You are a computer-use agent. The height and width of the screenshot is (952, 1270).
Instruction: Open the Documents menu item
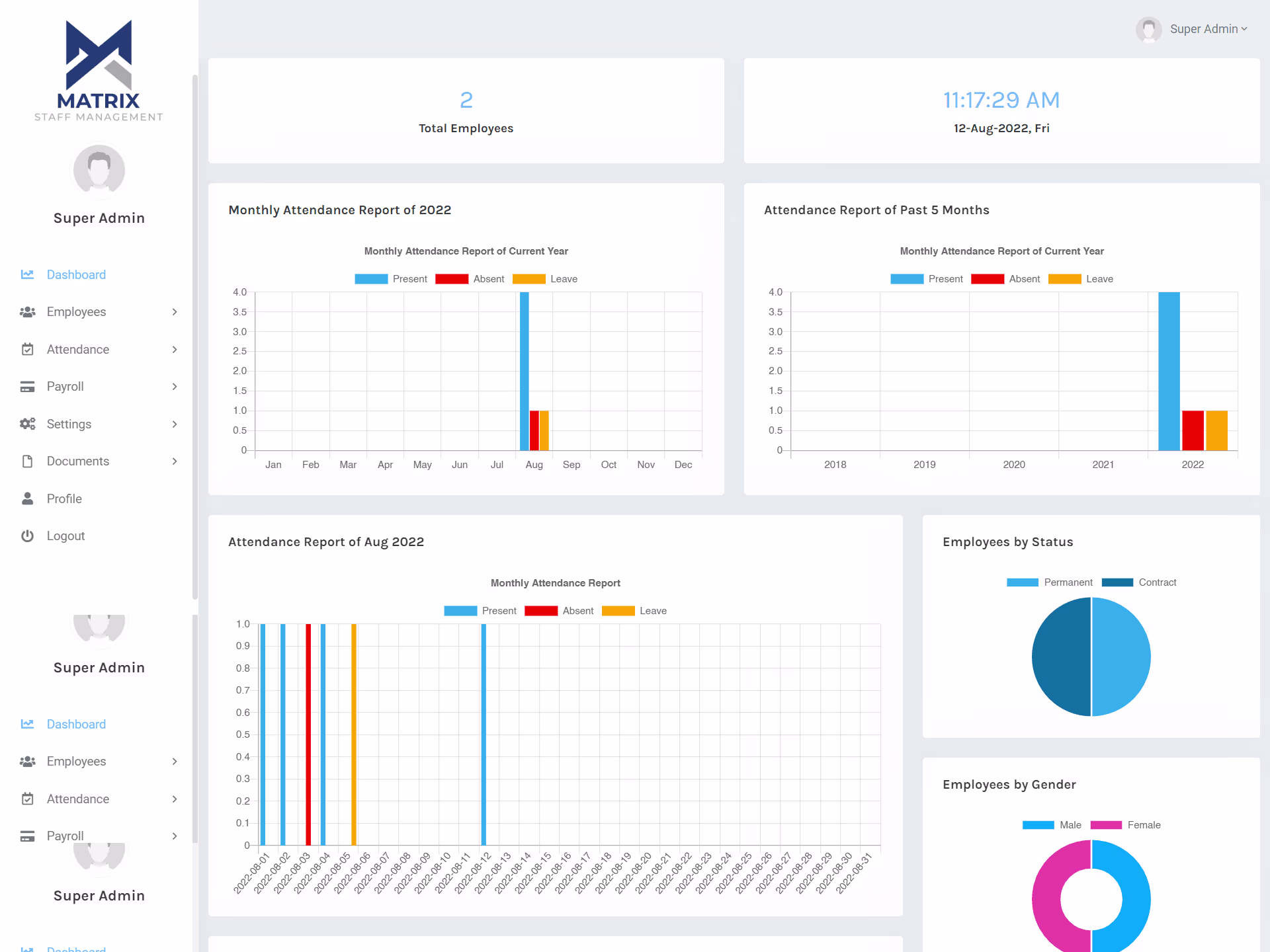click(78, 461)
